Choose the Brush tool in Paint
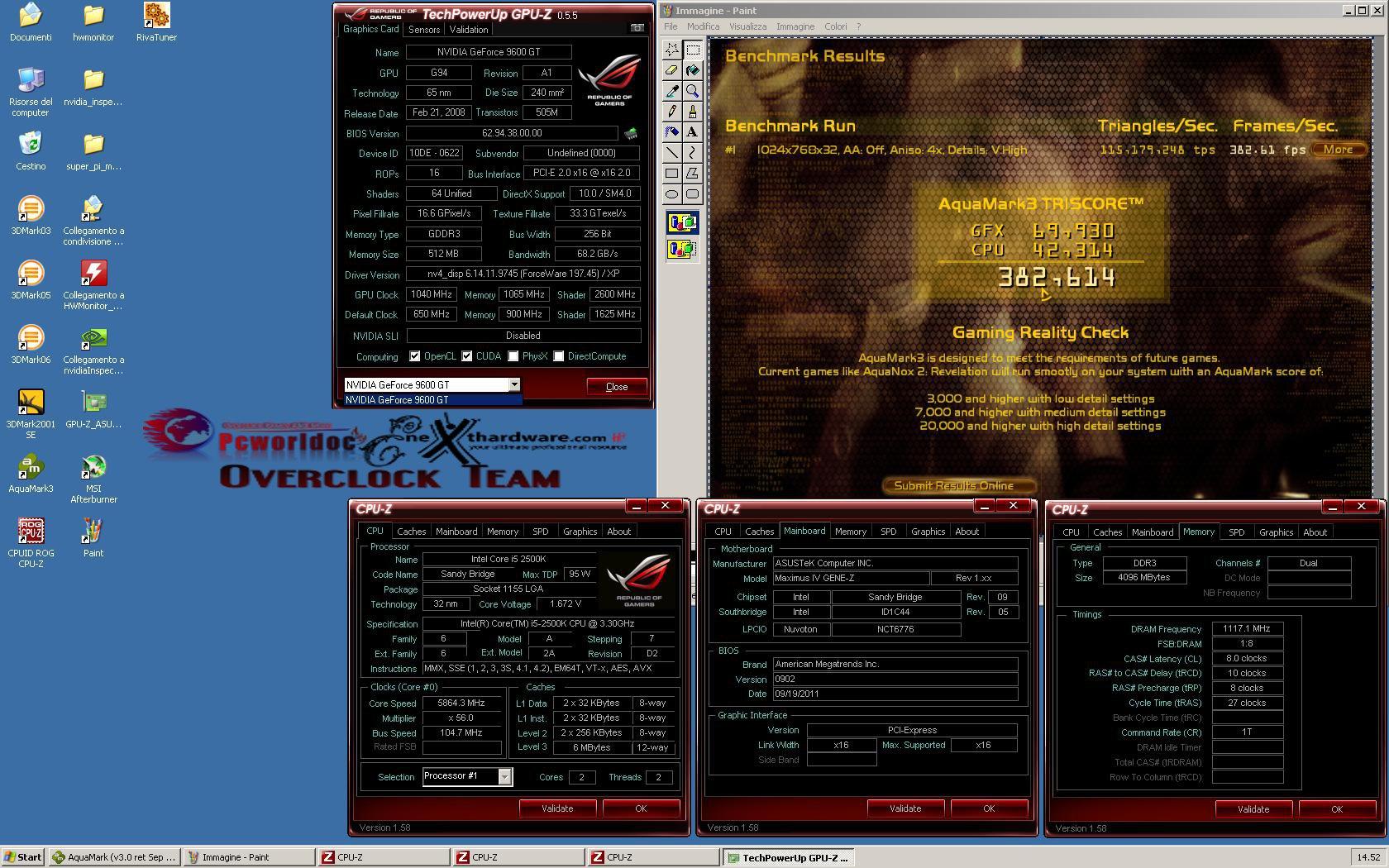This screenshot has width=1389, height=868. coord(693,112)
